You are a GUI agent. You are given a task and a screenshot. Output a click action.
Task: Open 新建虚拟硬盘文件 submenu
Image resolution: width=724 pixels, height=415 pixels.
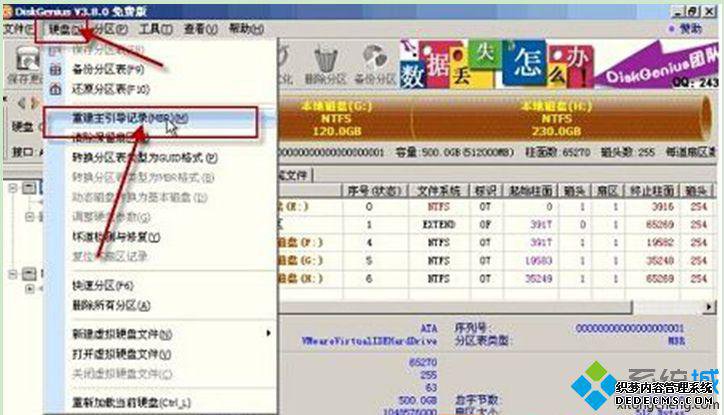coord(122,334)
